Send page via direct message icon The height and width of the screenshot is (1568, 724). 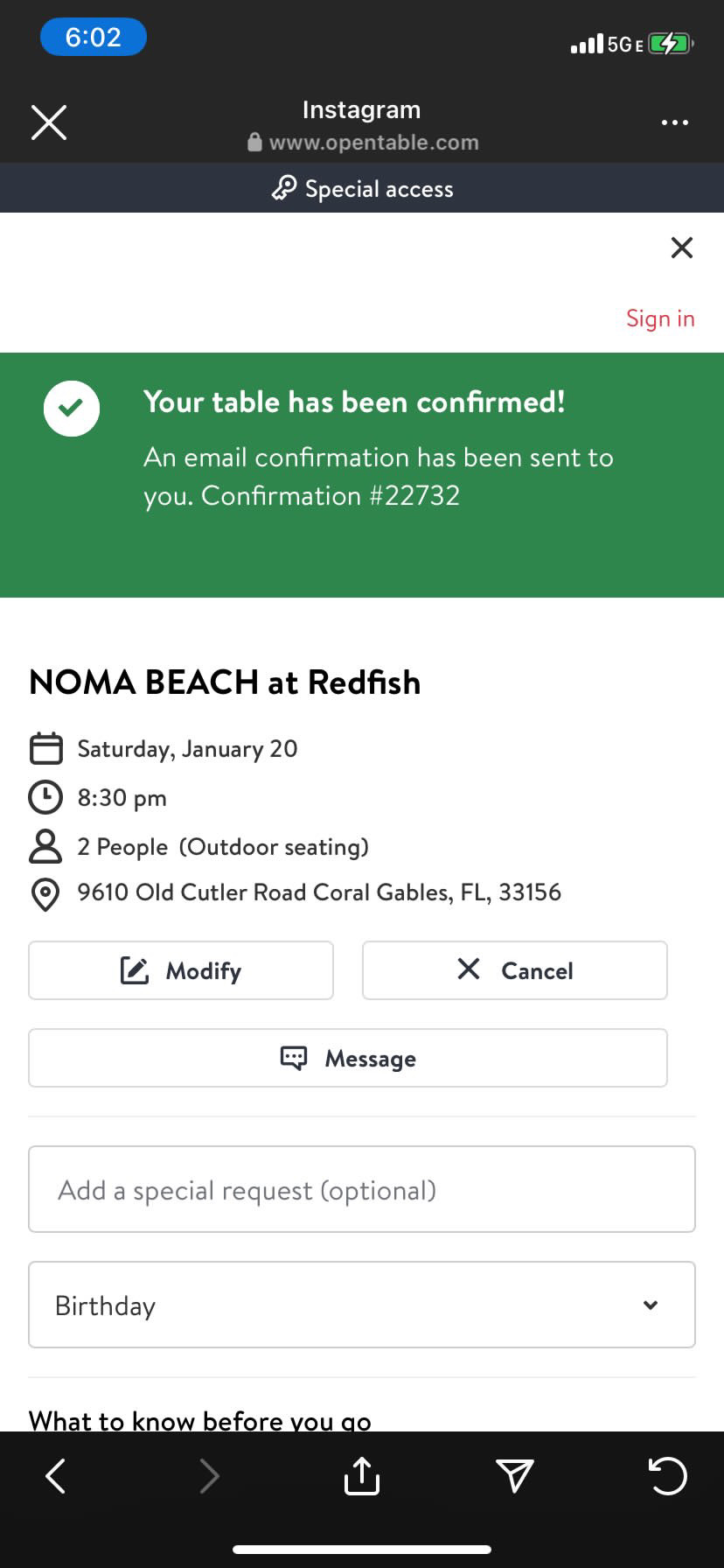click(x=514, y=1476)
